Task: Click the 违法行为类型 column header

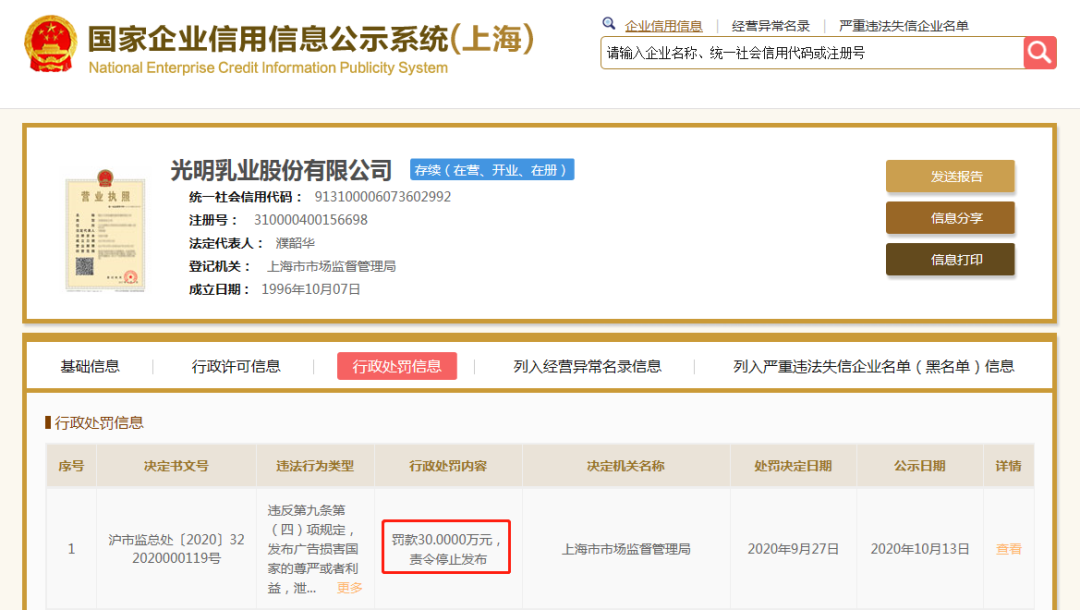Action: point(315,466)
